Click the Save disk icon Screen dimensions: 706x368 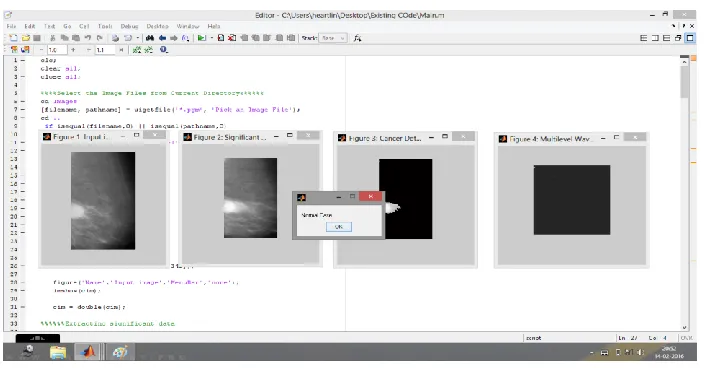click(37, 38)
